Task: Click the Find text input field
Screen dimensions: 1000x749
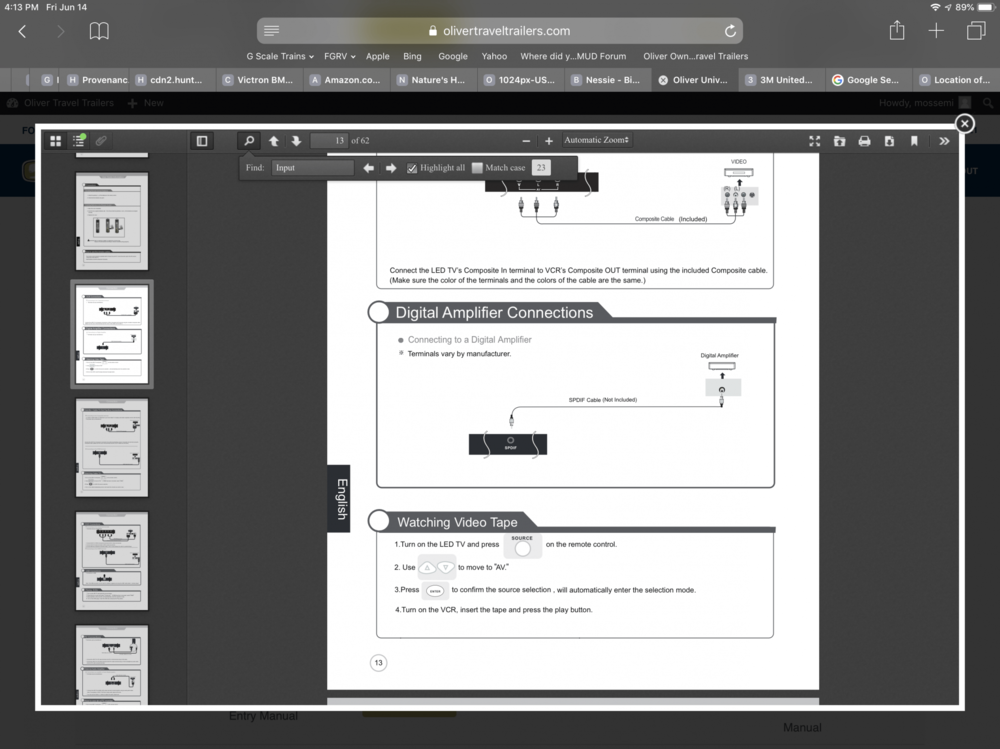Action: (311, 168)
